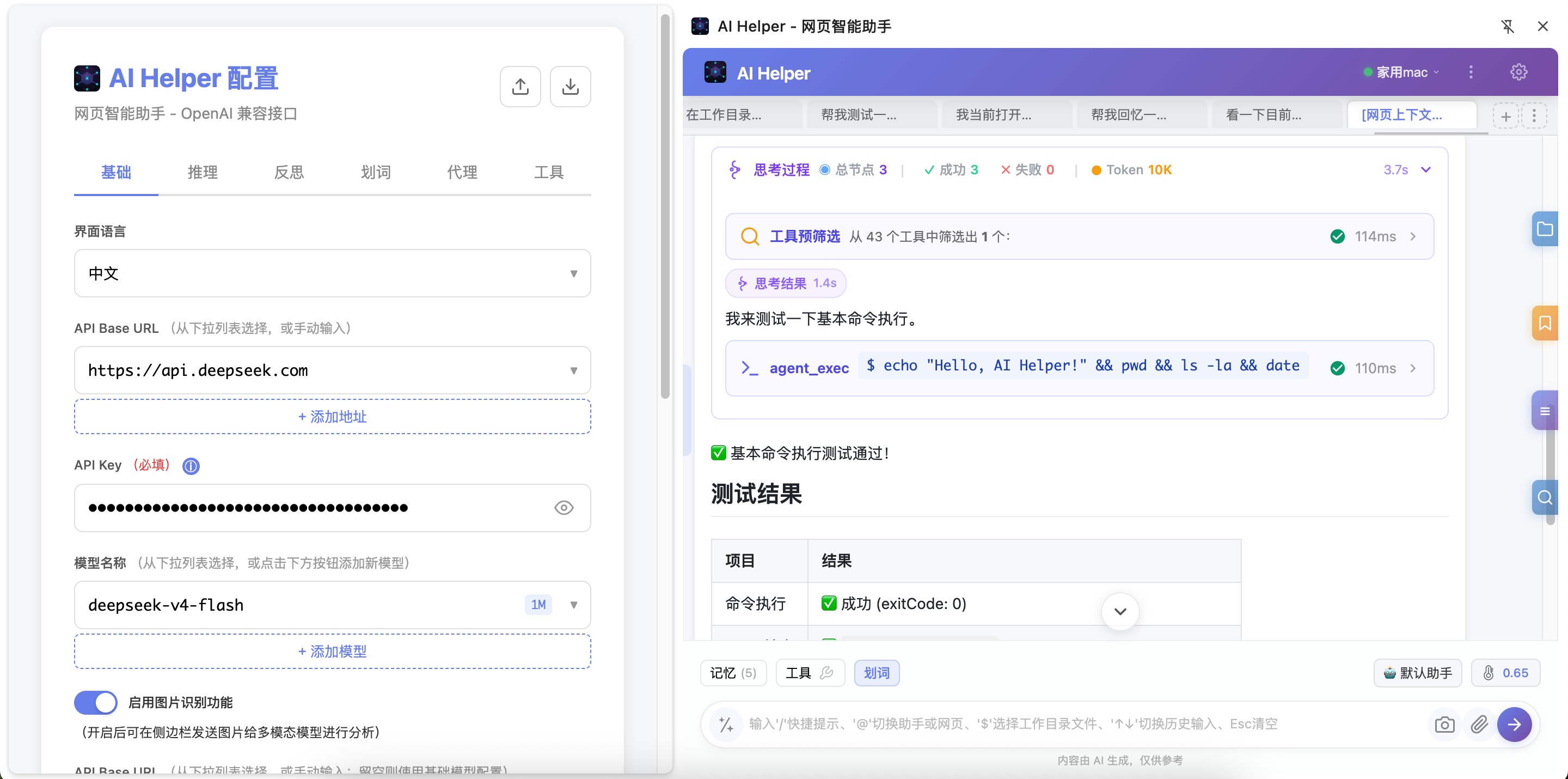
Task: Open the 我当前打开... conversation tab
Action: click(1007, 115)
